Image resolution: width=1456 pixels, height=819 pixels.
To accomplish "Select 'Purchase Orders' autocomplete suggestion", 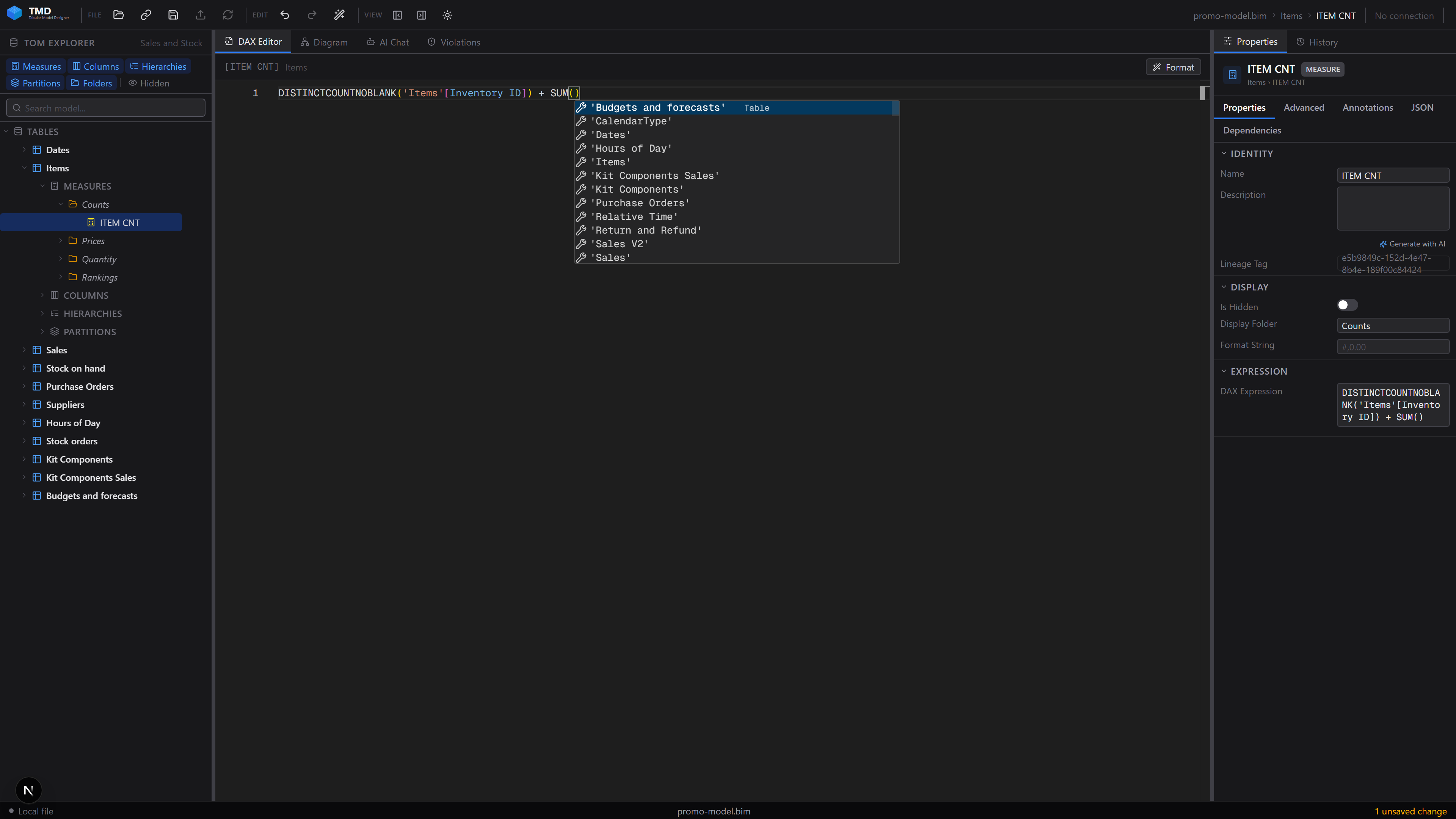I will (x=736, y=203).
